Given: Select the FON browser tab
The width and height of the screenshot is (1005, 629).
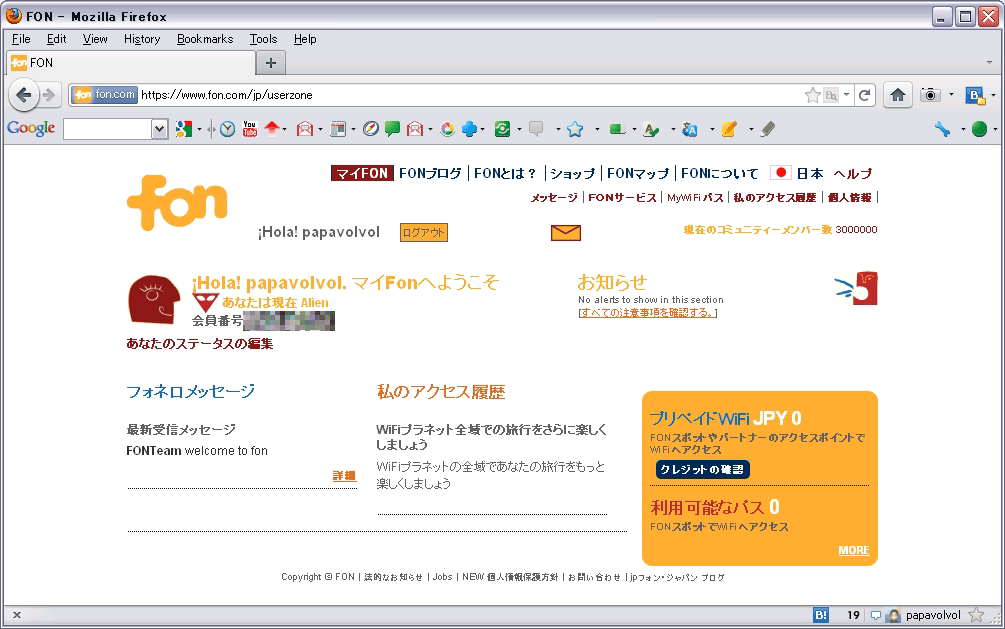Looking at the screenshot, I should click(131, 63).
